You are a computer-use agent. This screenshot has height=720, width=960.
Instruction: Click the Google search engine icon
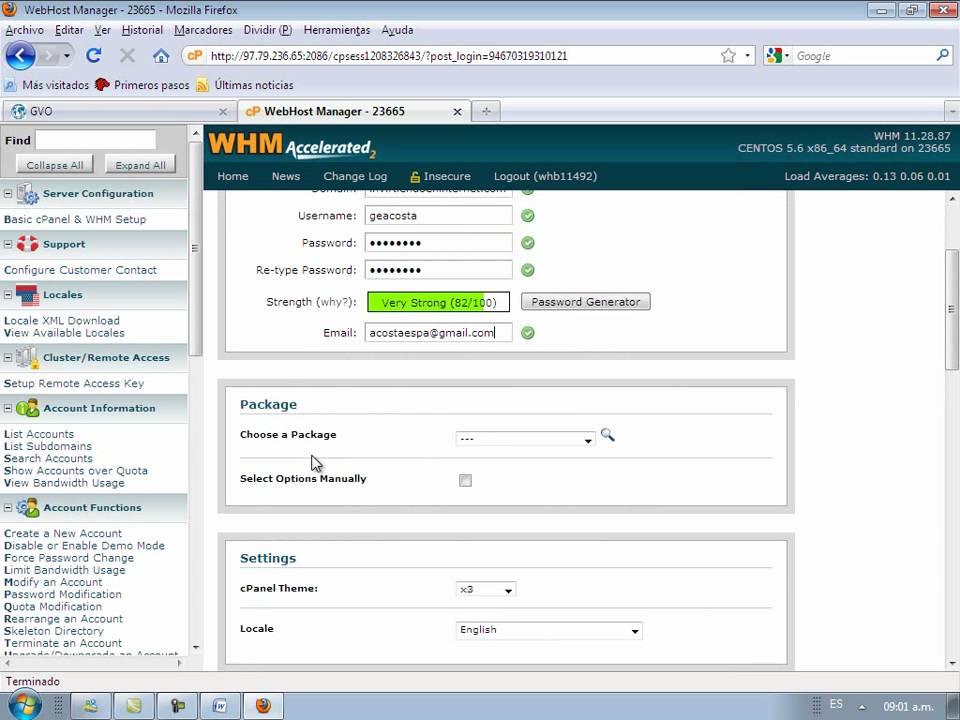pos(774,56)
